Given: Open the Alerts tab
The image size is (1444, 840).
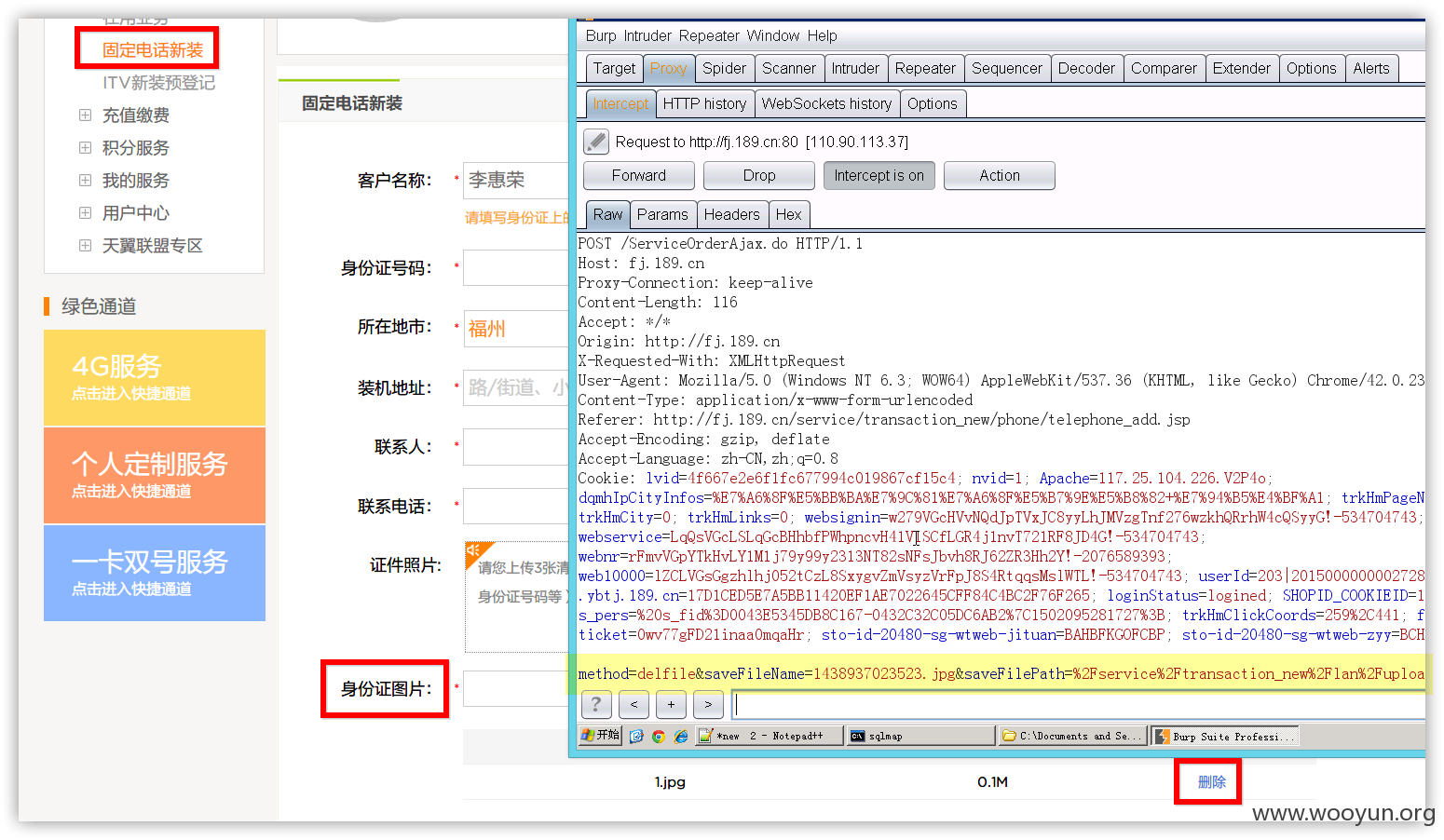Looking at the screenshot, I should click(1371, 68).
